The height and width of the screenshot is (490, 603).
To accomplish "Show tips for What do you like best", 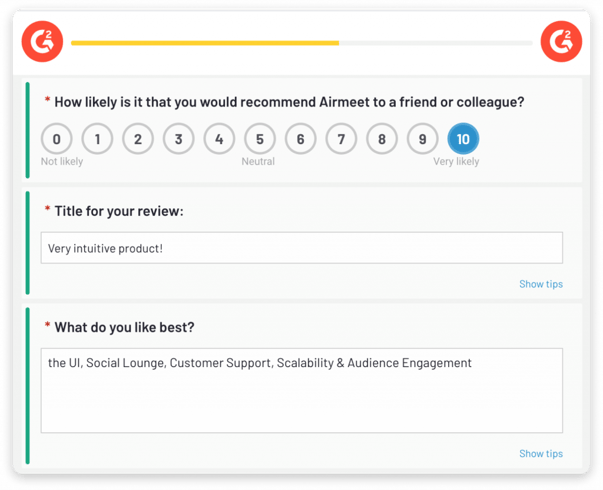I will (541, 454).
